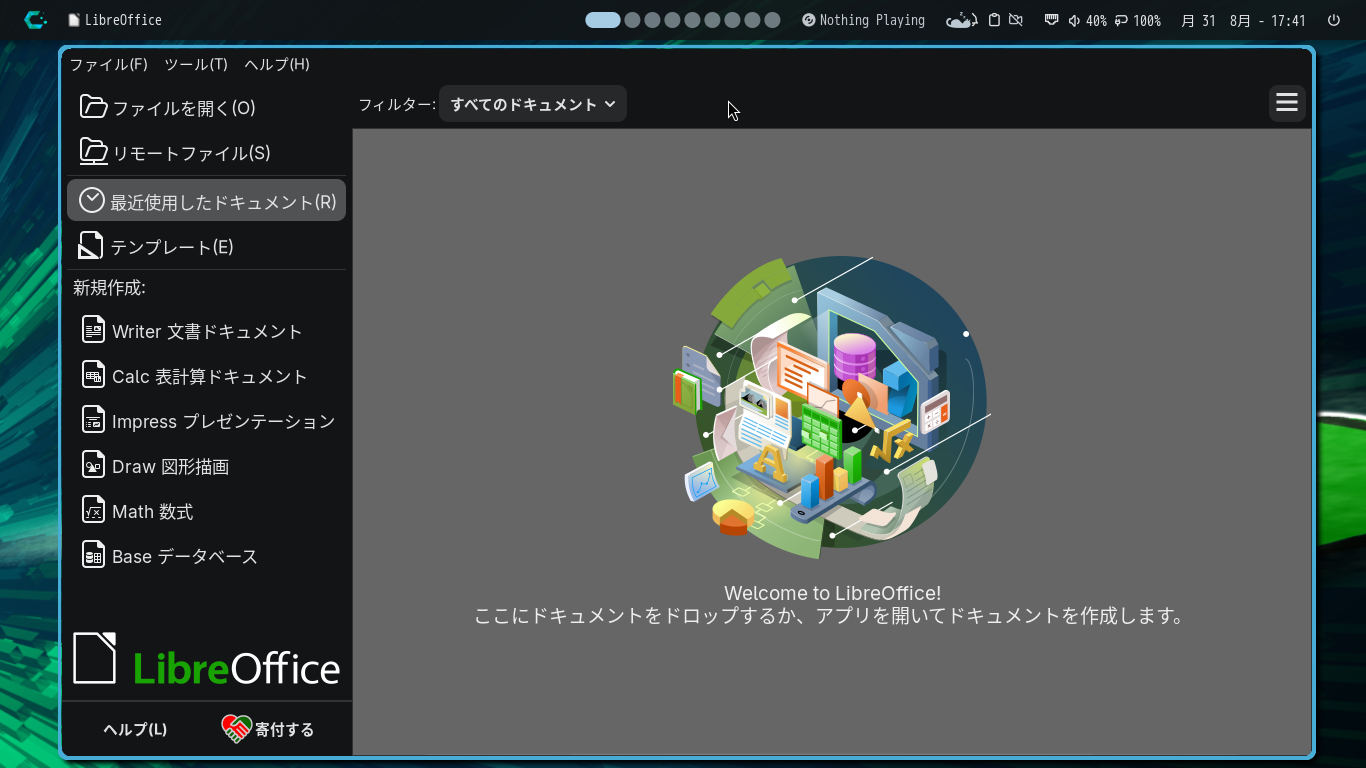1366x768 pixels.
Task: Click the CachyOS launcher logo in top bar
Action: [35, 20]
